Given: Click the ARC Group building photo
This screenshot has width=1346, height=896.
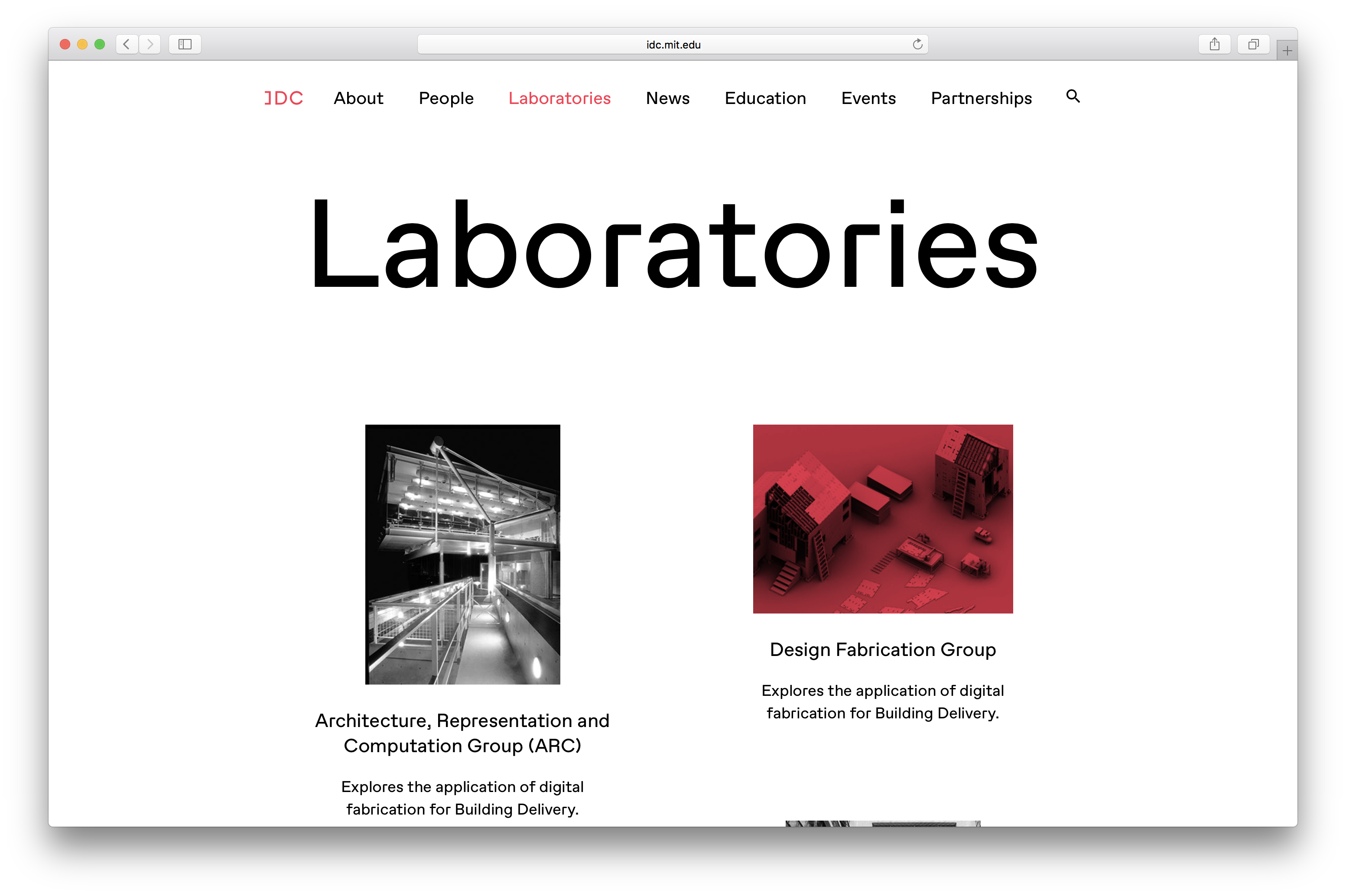Looking at the screenshot, I should click(462, 554).
